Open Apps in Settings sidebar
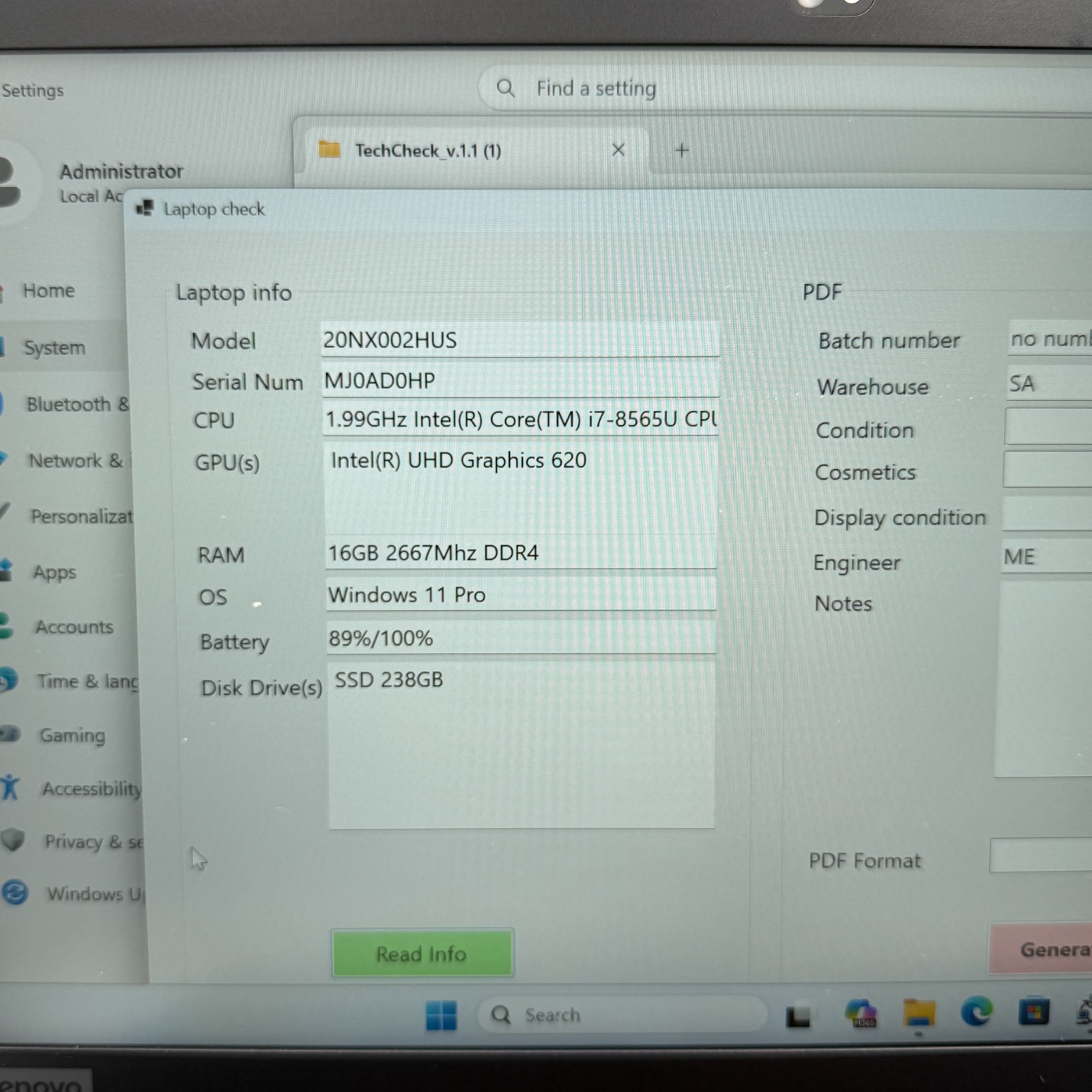 coord(55,572)
